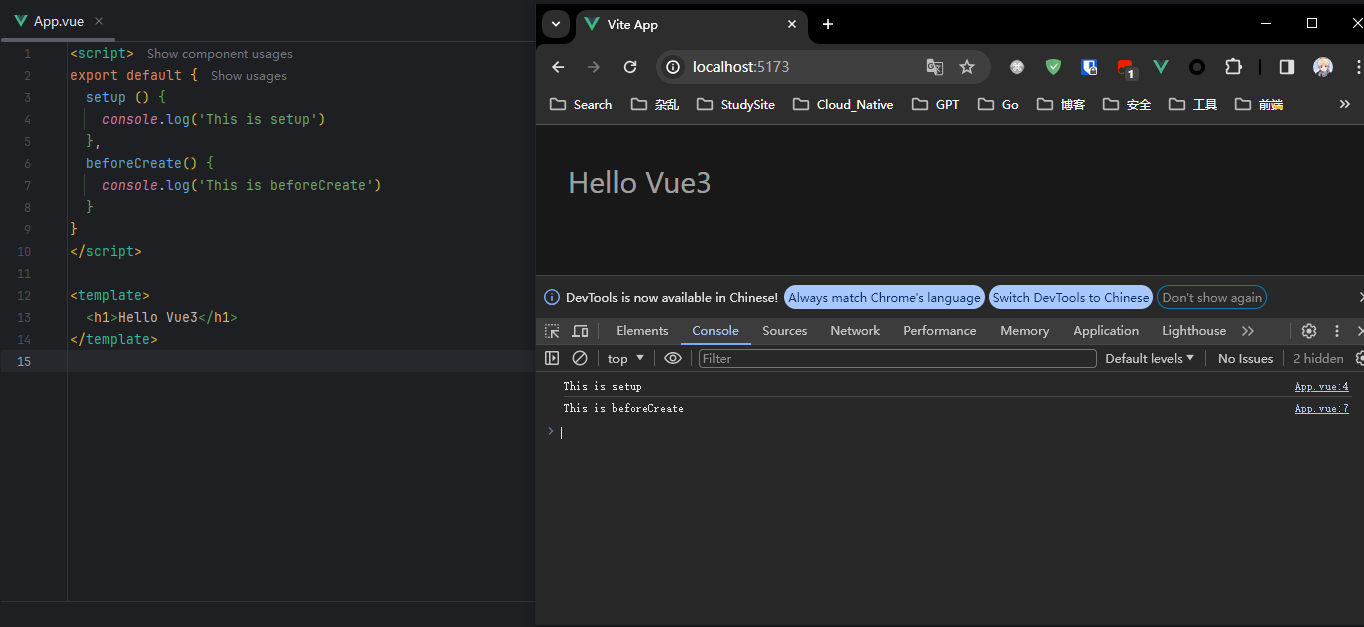Open the Application tab

pos(1106,331)
